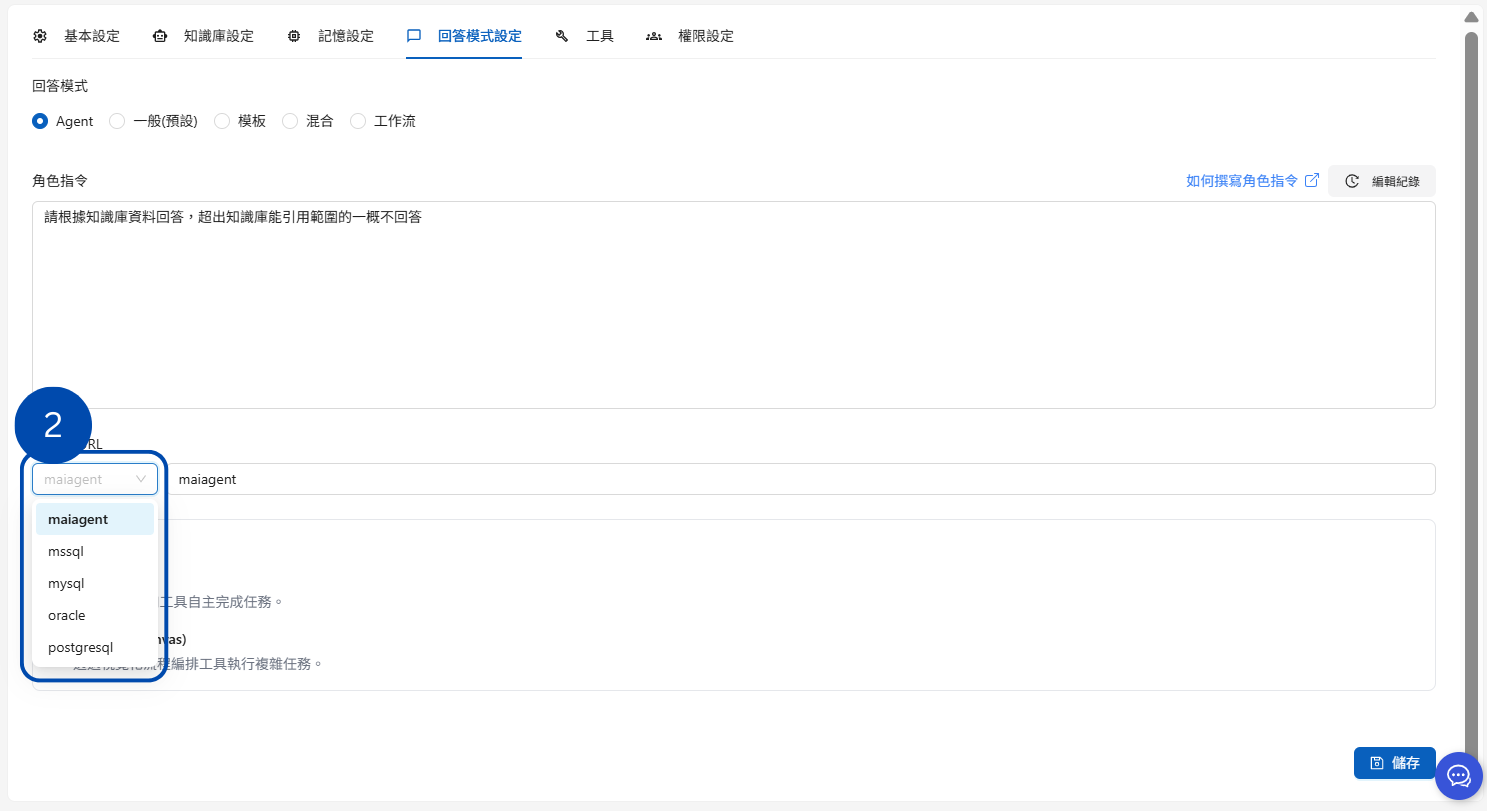The image size is (1487, 811).
Task: Select the Agent radio button
Action: (40, 121)
